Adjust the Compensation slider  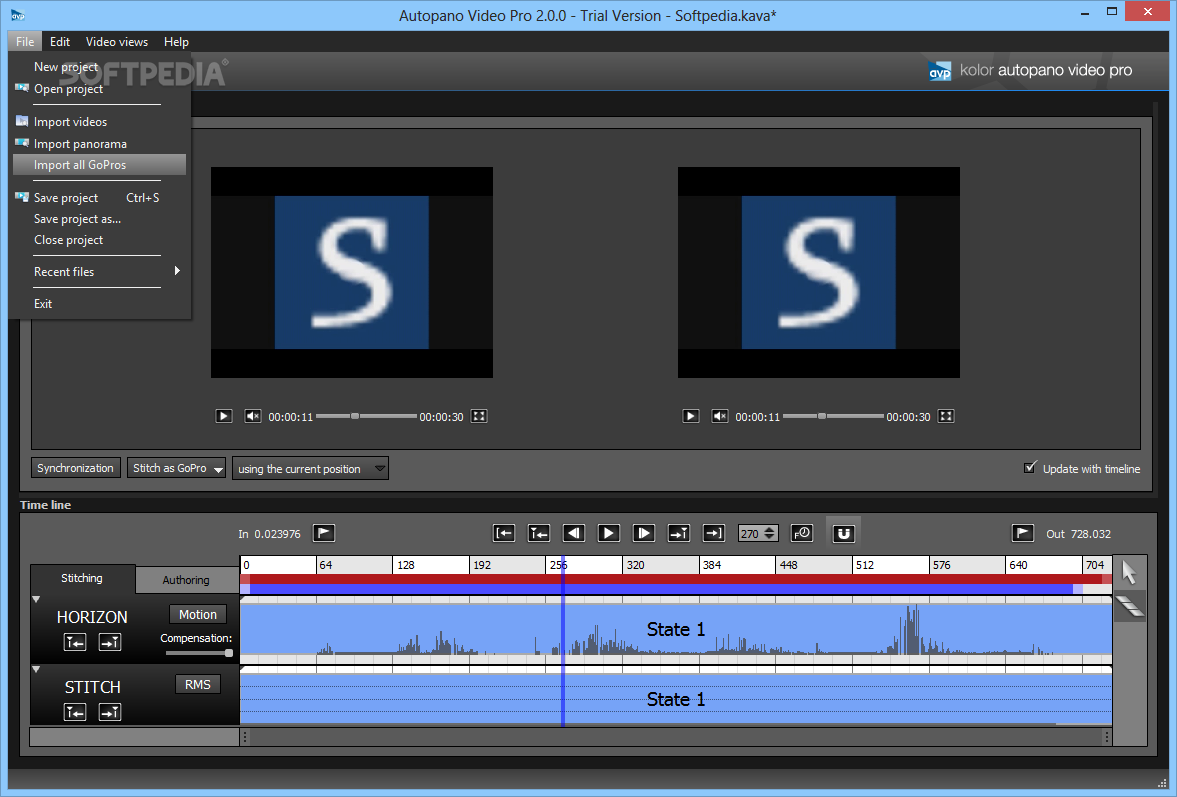199,653
